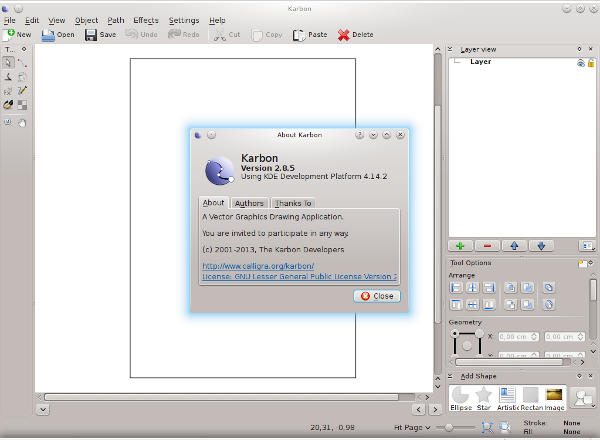The image size is (600, 440).
Task: Lower layer with blue down arrow
Action: (541, 246)
